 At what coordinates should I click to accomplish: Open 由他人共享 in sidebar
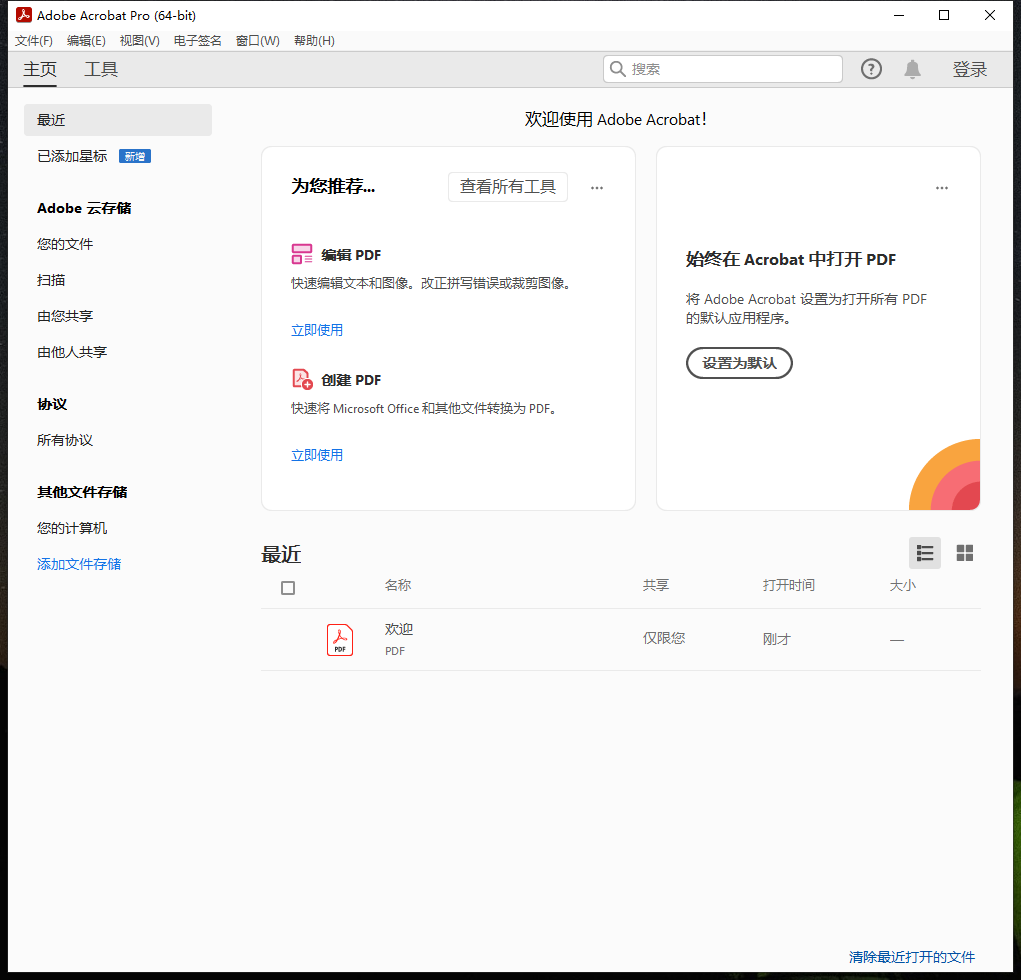[x=72, y=352]
